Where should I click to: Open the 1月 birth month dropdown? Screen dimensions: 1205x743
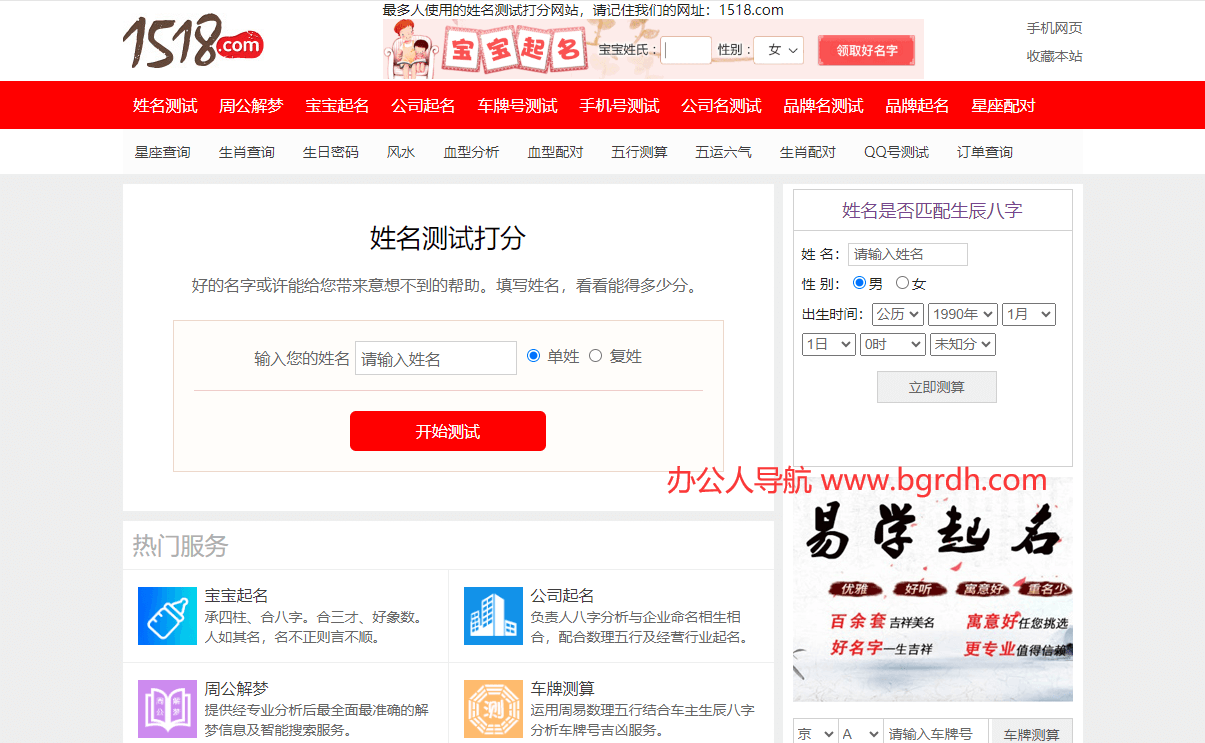[x=1029, y=314]
